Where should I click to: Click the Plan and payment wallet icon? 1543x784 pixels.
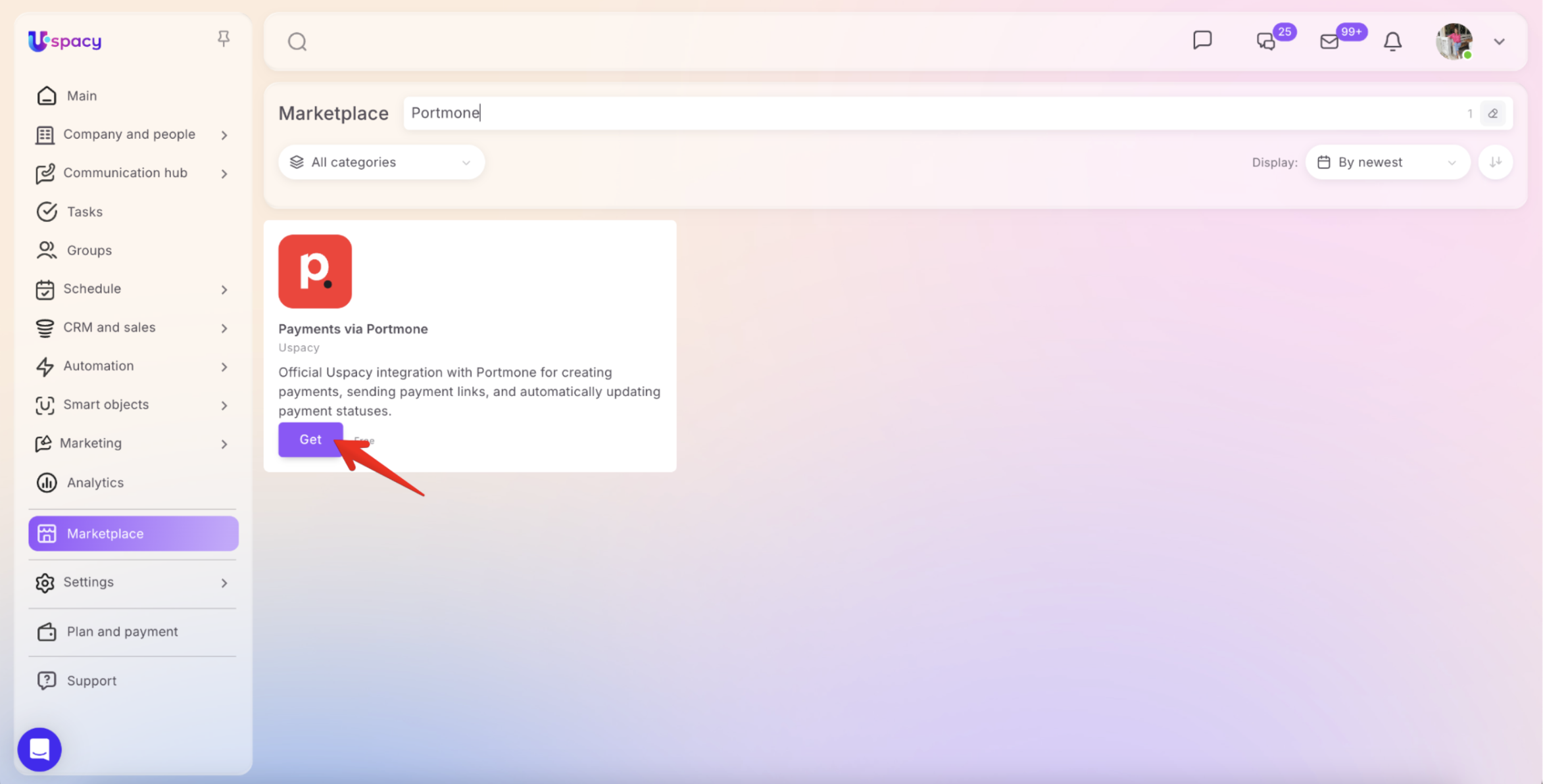(x=47, y=631)
